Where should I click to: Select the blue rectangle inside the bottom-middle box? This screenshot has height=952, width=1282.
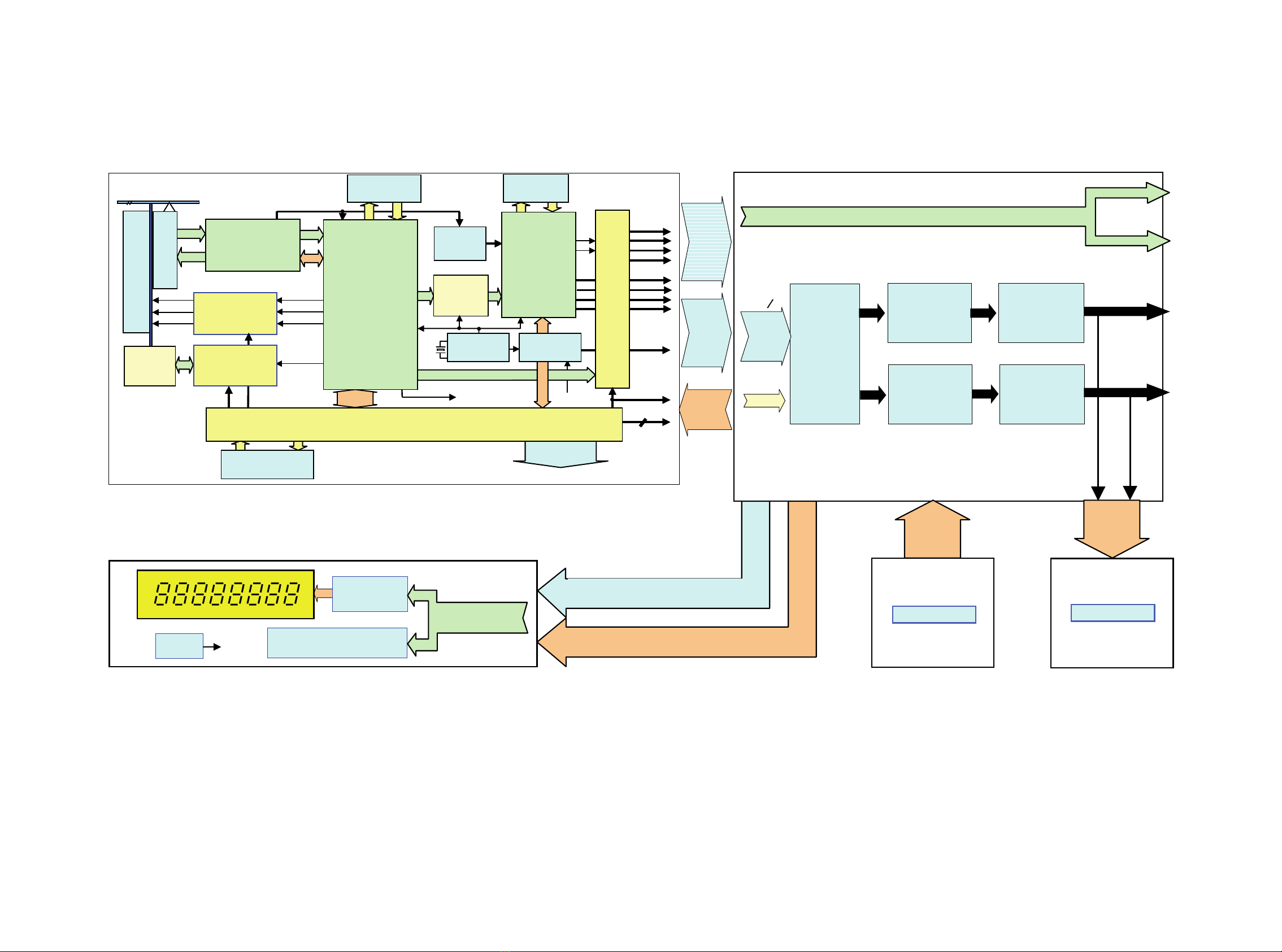click(x=933, y=614)
